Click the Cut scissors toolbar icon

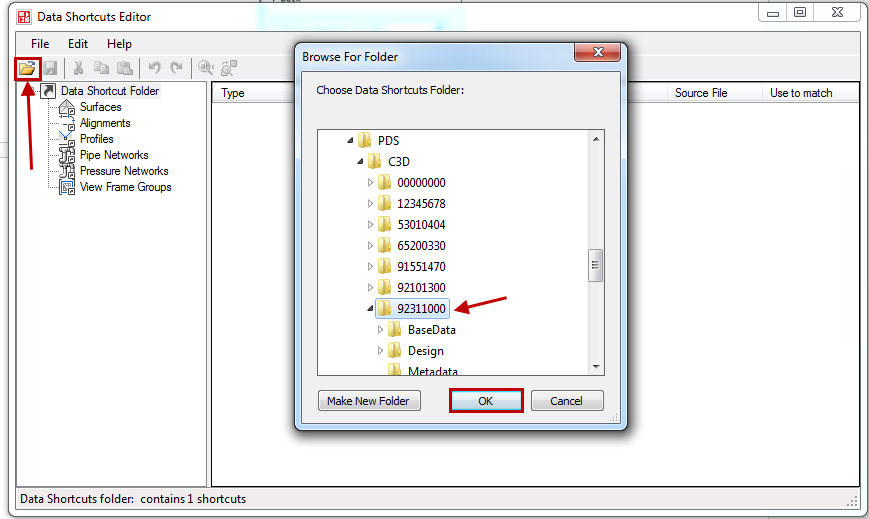pos(79,68)
